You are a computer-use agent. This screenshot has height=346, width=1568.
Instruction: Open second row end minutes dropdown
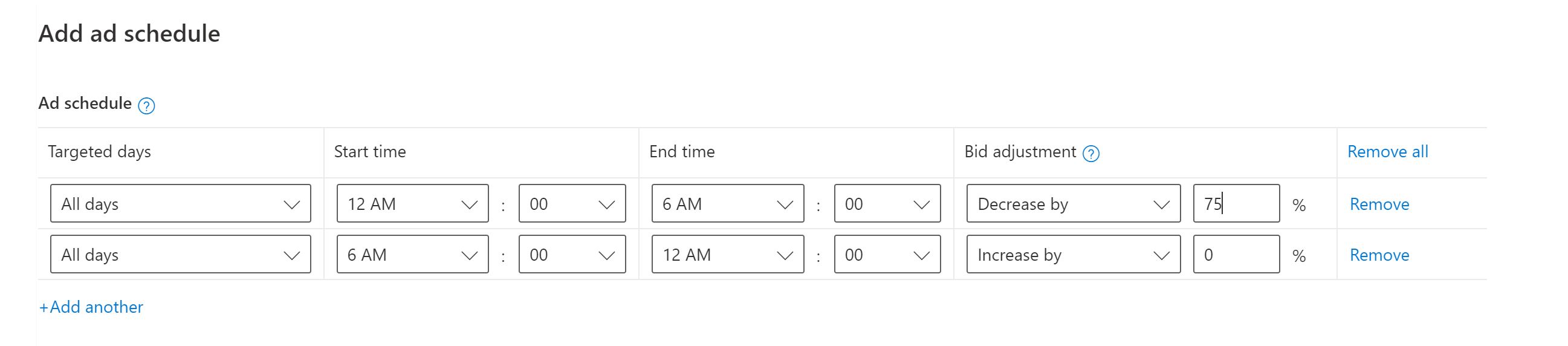coord(887,254)
